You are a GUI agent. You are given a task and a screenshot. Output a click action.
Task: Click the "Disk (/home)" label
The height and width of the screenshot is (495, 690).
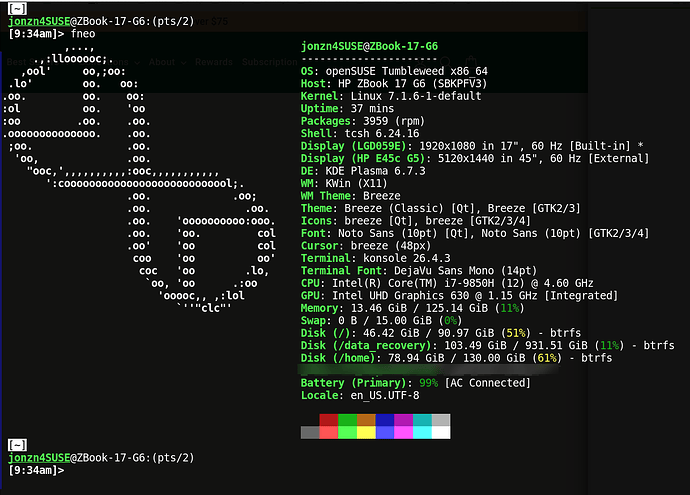pos(338,358)
